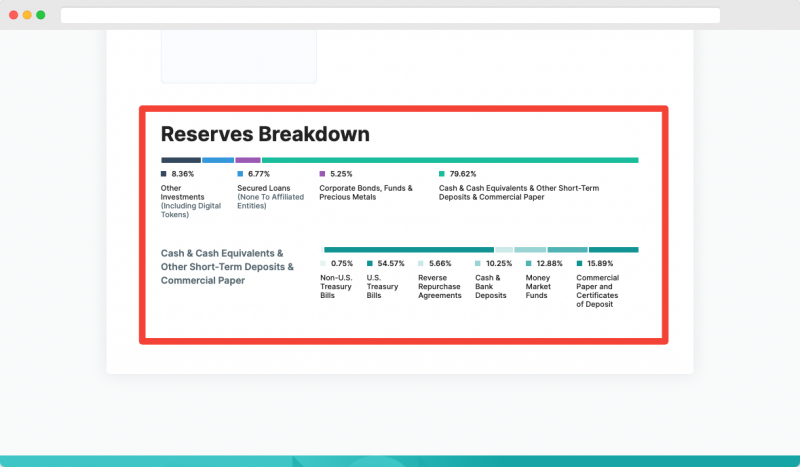
Task: Click Corporate Bonds, Funds & Precious Metals label
Action: [366, 192]
